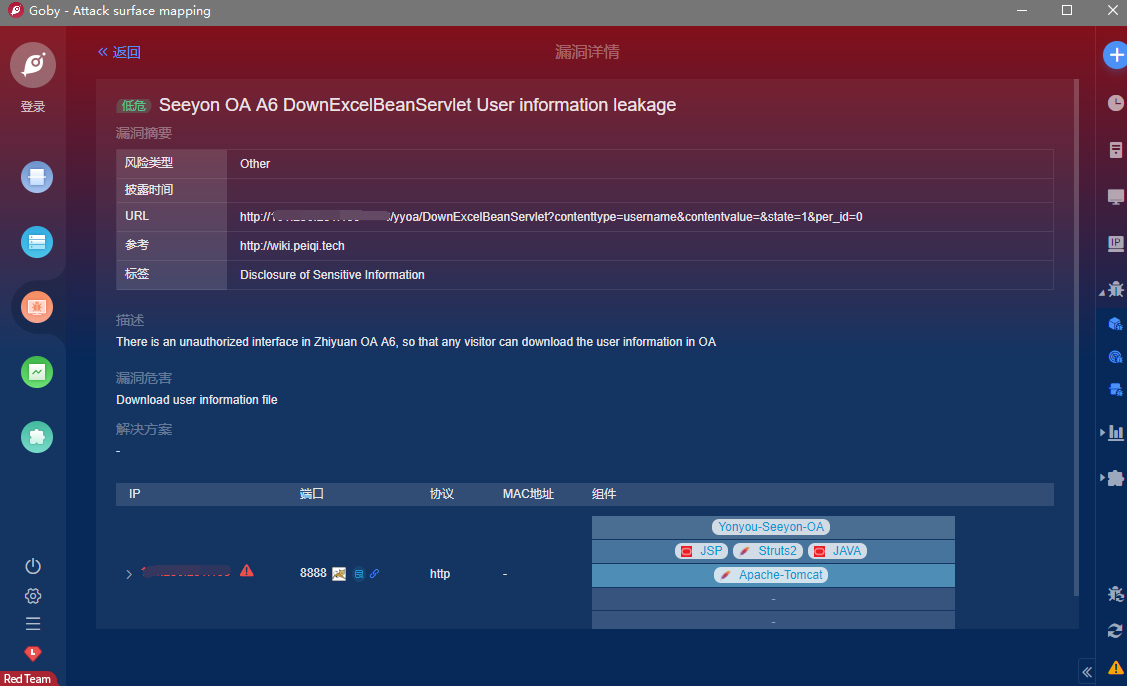Open the vulnerability tab in left sidebar
Viewport: 1127px width, 686px height.
(x=37, y=307)
